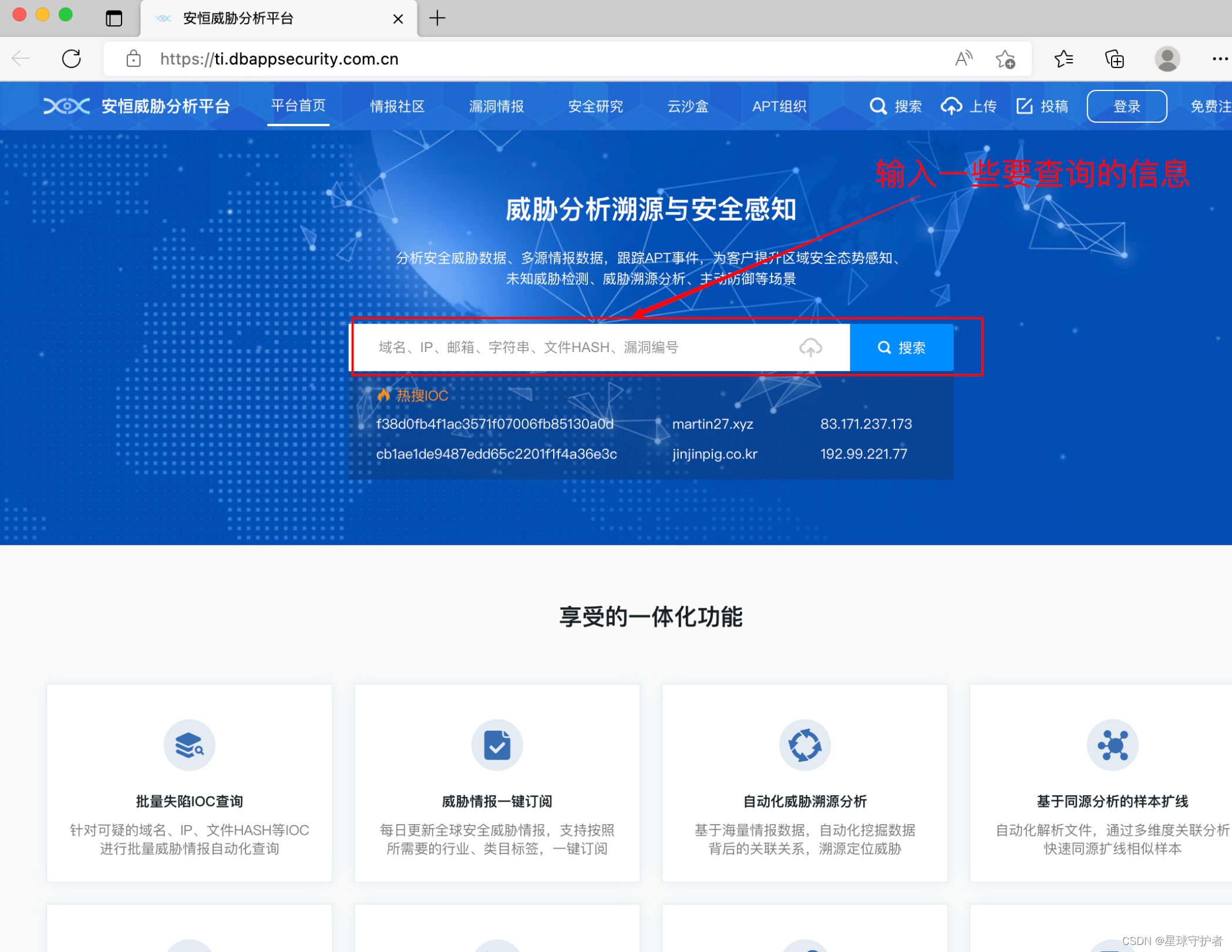Click the 登录 login button
Image resolution: width=1232 pixels, height=952 pixels.
[x=1126, y=106]
